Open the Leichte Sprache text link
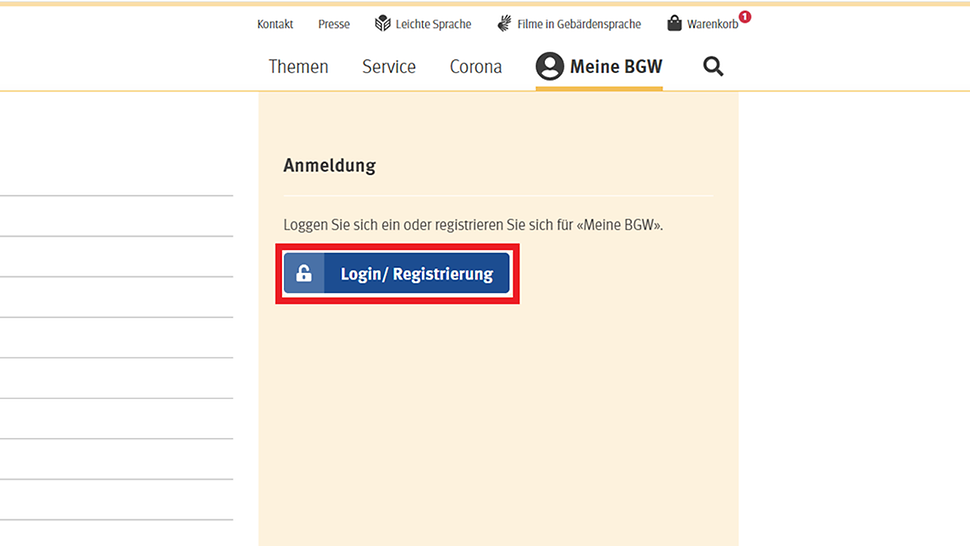This screenshot has height=546, width=970. 433,24
